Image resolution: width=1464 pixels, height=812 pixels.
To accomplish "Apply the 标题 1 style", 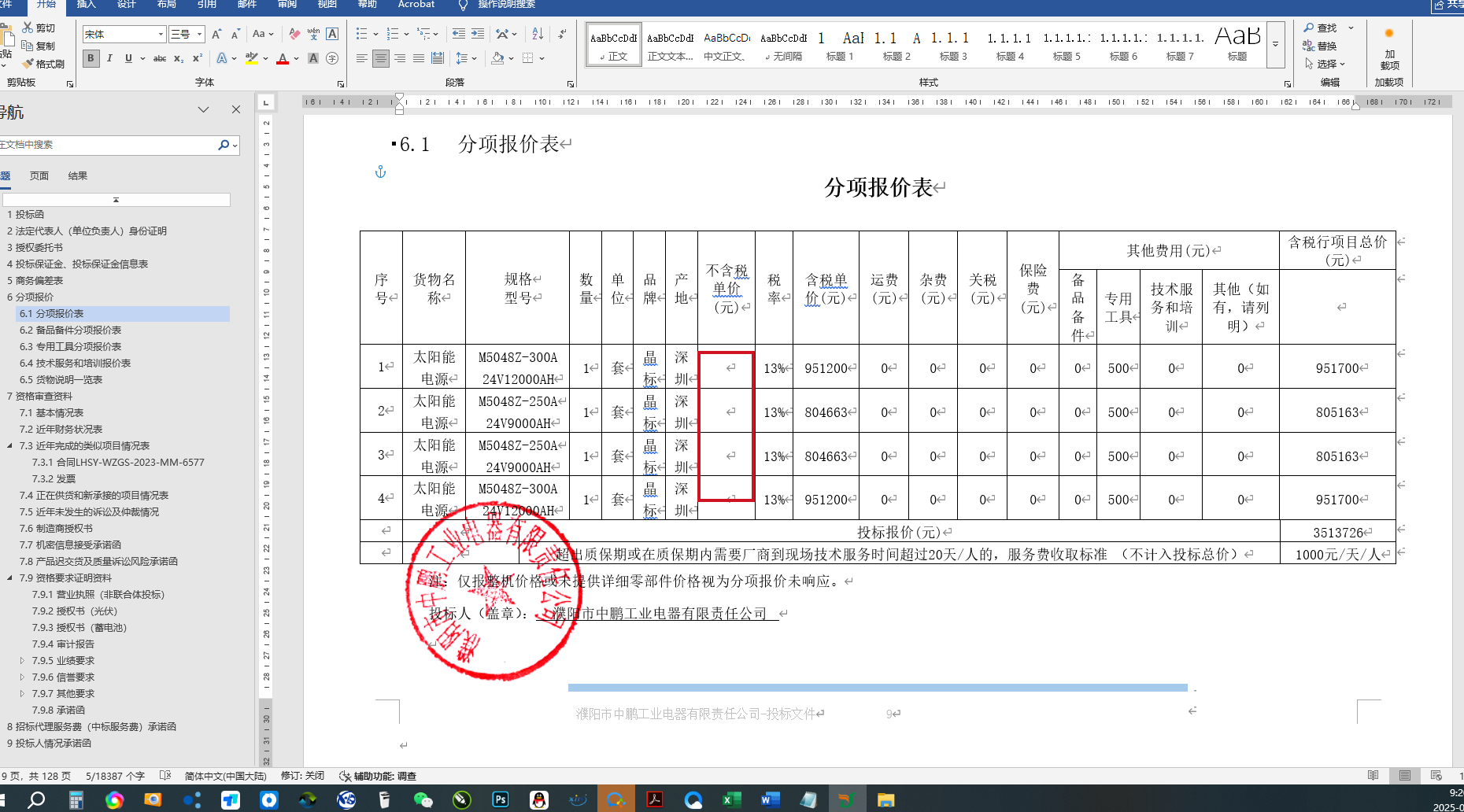I will (x=840, y=45).
